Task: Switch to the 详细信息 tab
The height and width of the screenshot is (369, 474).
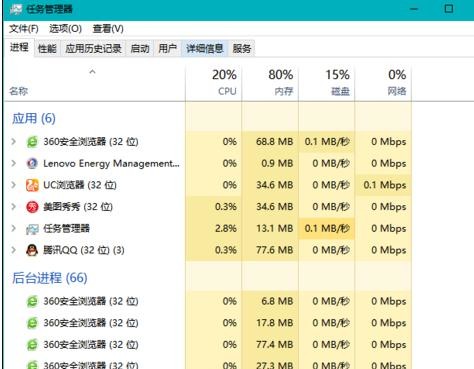Action: point(205,49)
